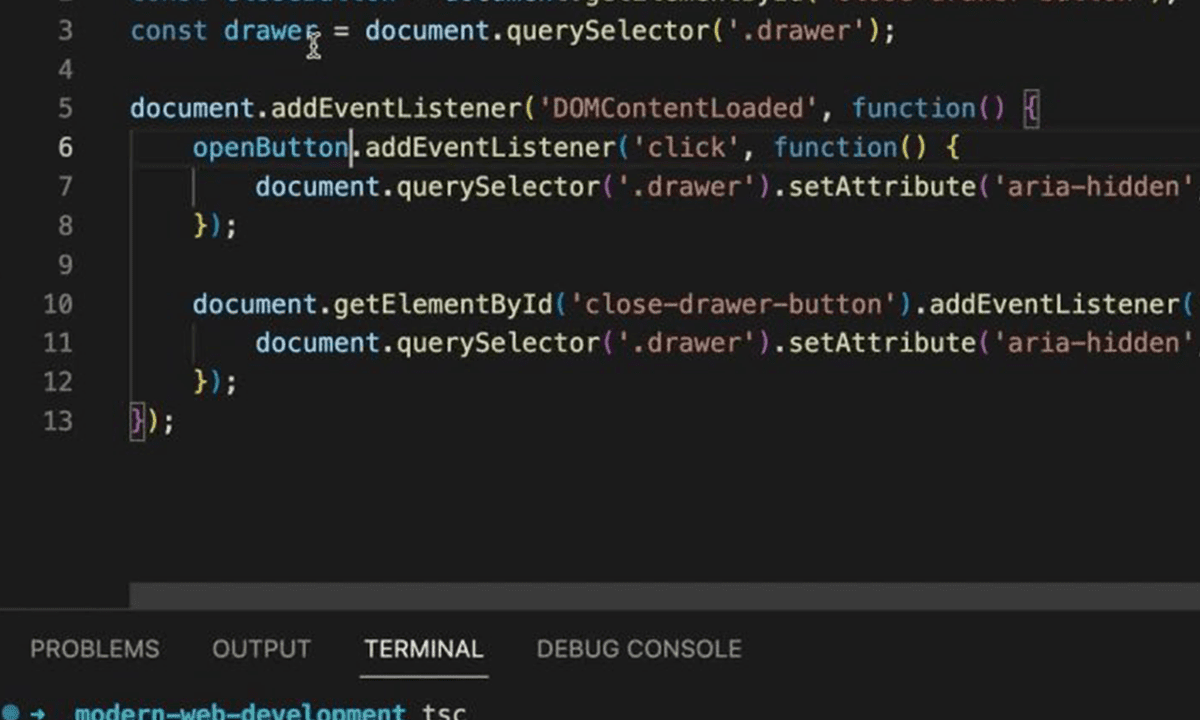Image resolution: width=1200 pixels, height=720 pixels.
Task: Click the closing brace on line 13
Action: tap(136, 420)
